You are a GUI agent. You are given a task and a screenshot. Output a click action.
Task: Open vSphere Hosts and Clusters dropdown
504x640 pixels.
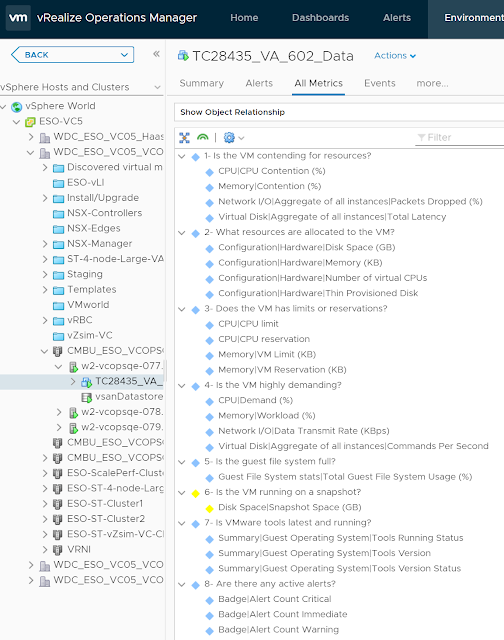(157, 87)
